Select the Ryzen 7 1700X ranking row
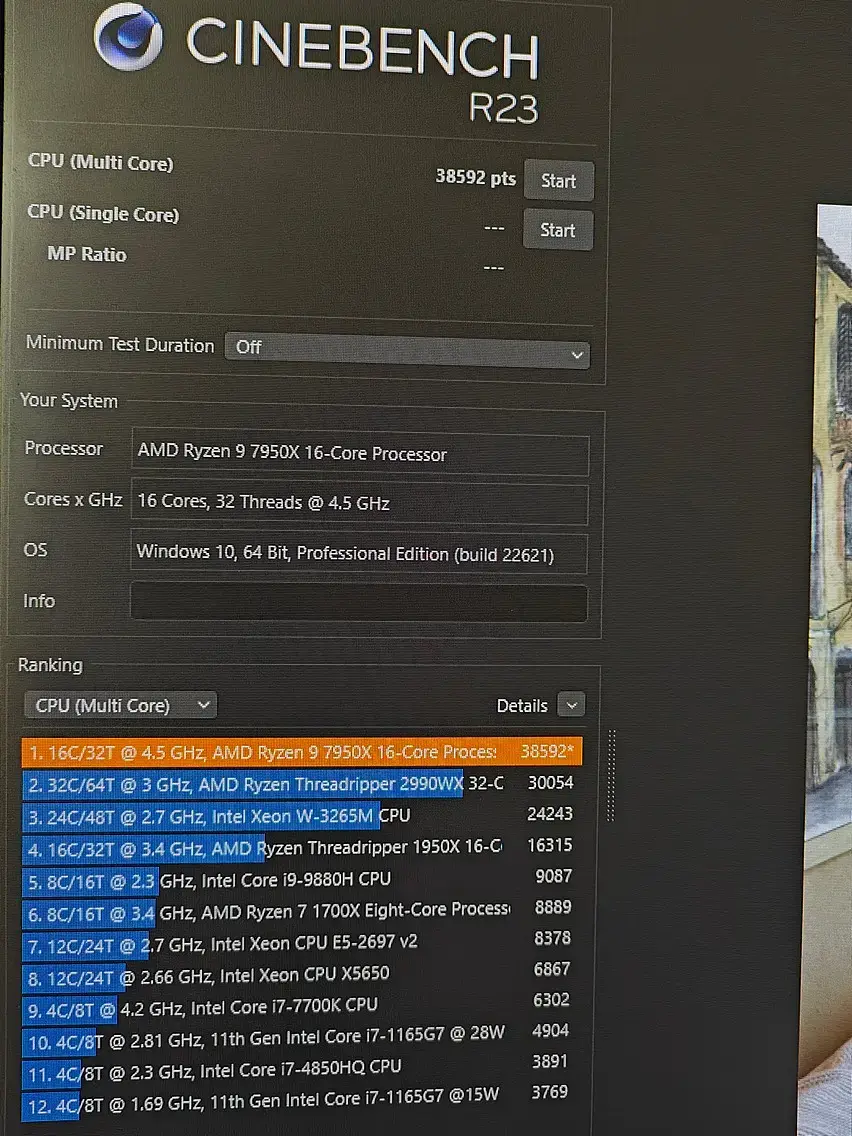 (x=302, y=911)
